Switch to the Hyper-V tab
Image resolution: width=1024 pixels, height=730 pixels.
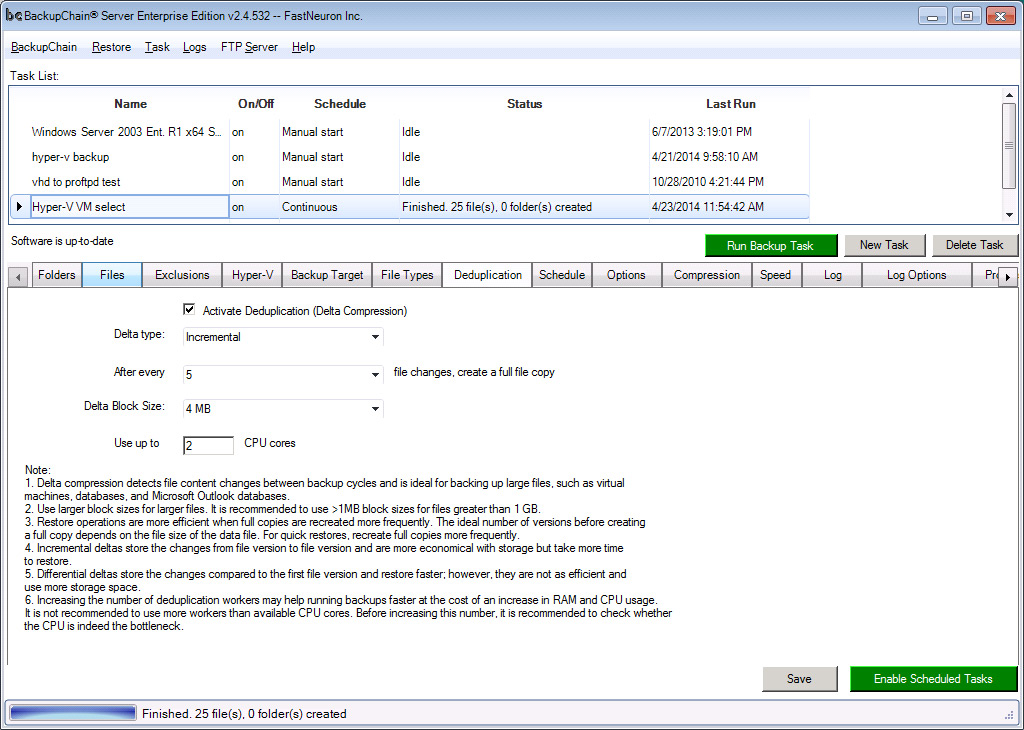[x=252, y=275]
